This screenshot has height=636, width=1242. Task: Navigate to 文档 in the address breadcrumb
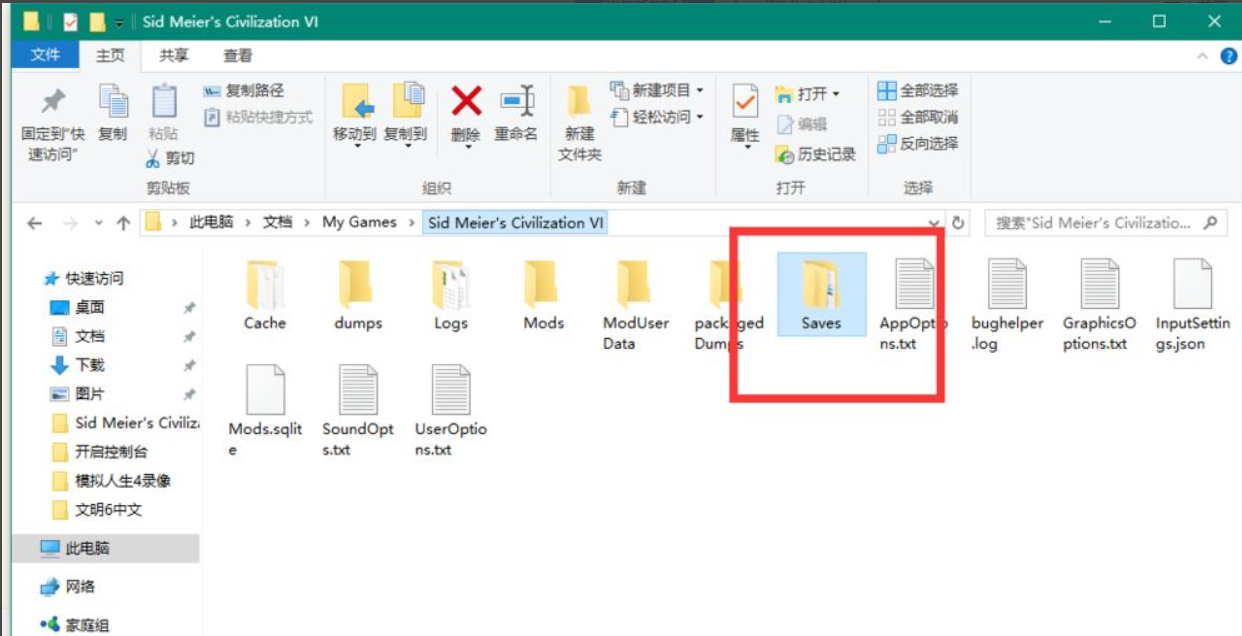tap(278, 223)
